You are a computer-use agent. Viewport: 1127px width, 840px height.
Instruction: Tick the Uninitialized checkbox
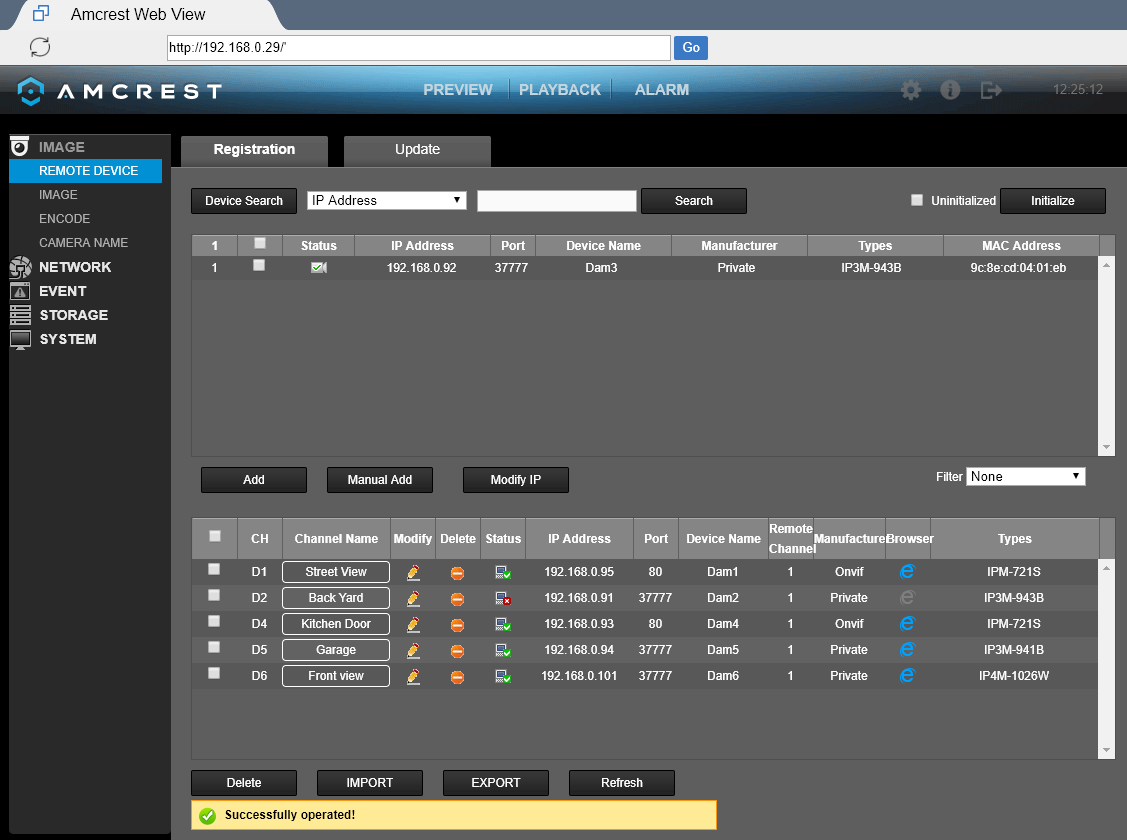pos(916,200)
